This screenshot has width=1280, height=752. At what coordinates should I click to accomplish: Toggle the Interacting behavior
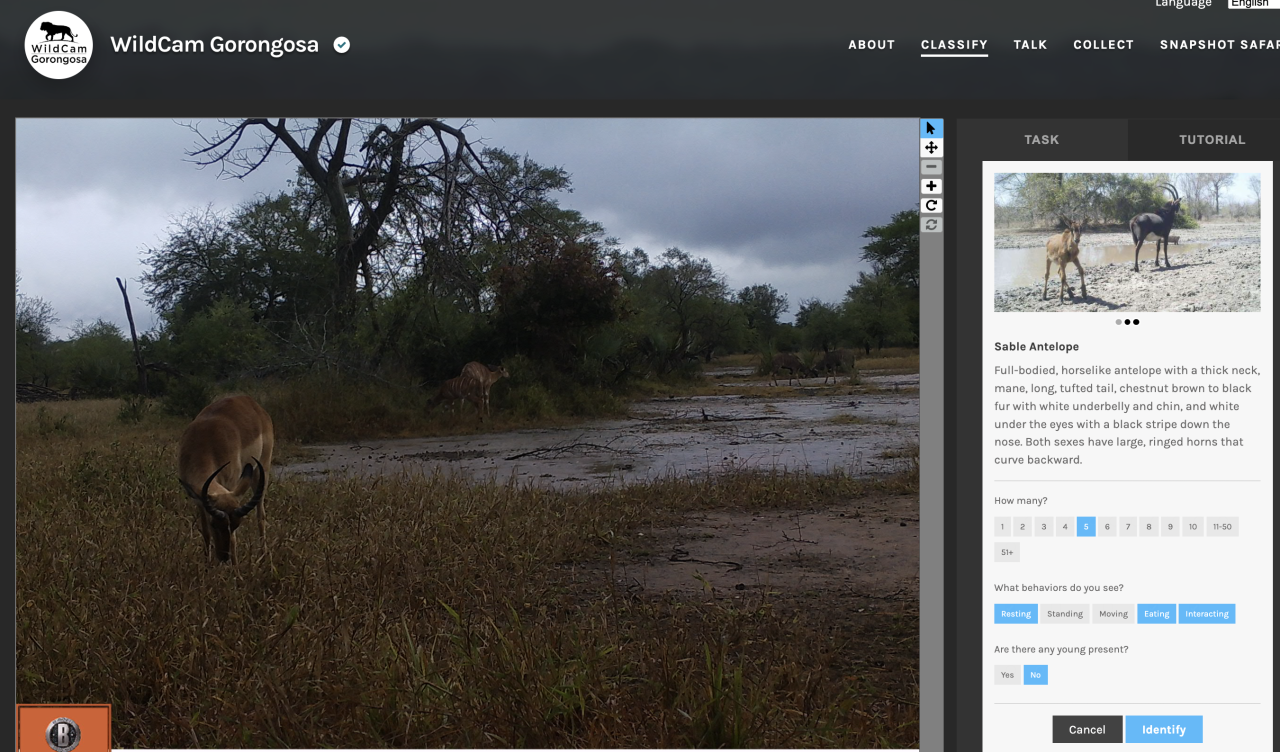1207,614
